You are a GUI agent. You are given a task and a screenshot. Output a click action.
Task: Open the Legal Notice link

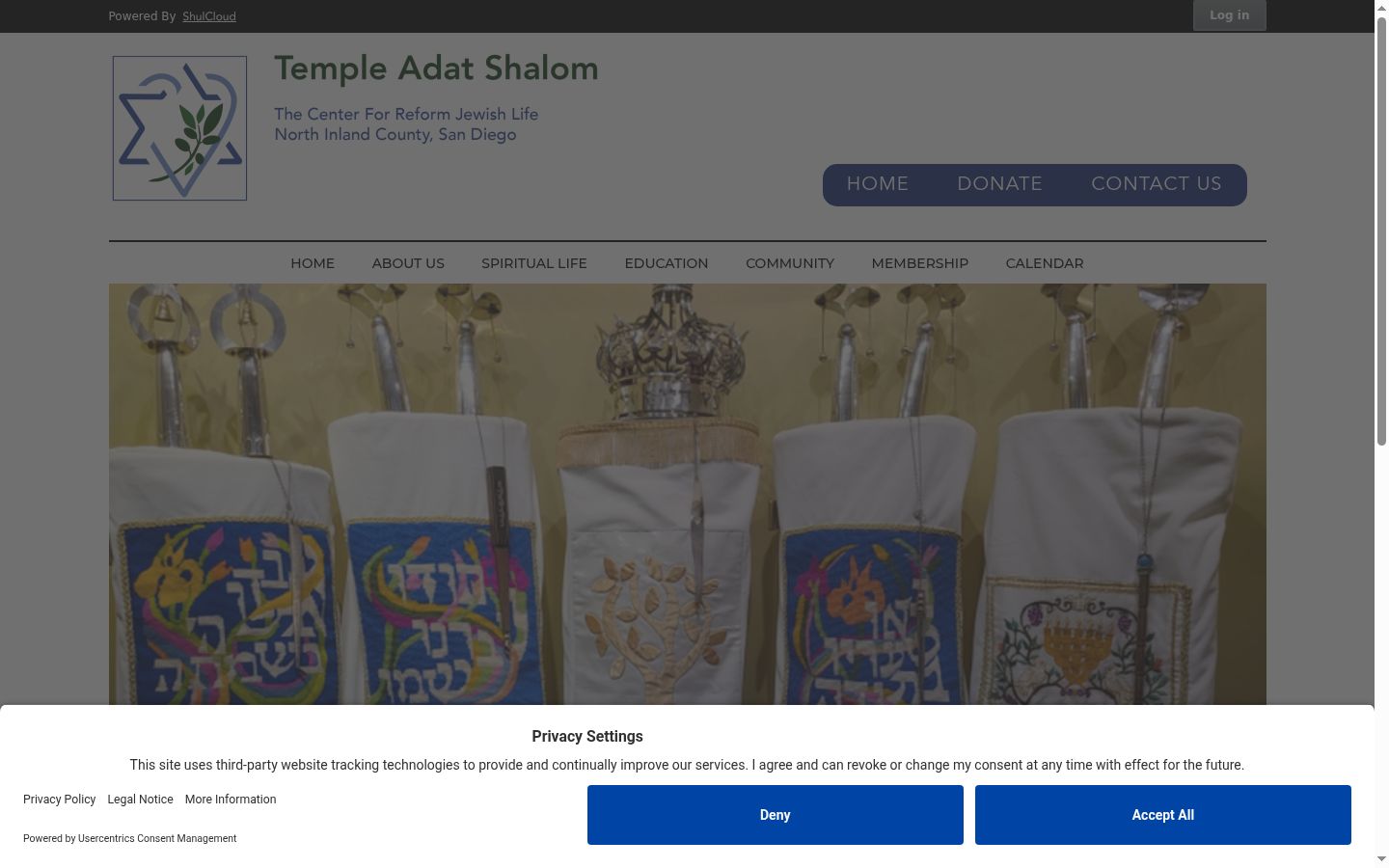pyautogui.click(x=141, y=800)
